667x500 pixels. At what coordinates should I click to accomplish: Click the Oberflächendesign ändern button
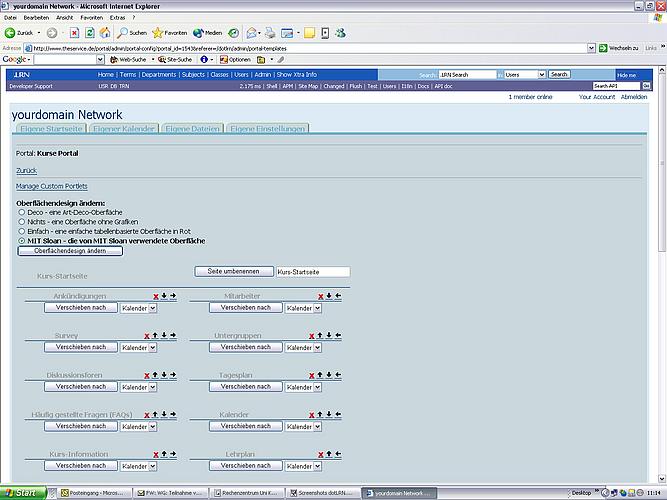(x=70, y=251)
